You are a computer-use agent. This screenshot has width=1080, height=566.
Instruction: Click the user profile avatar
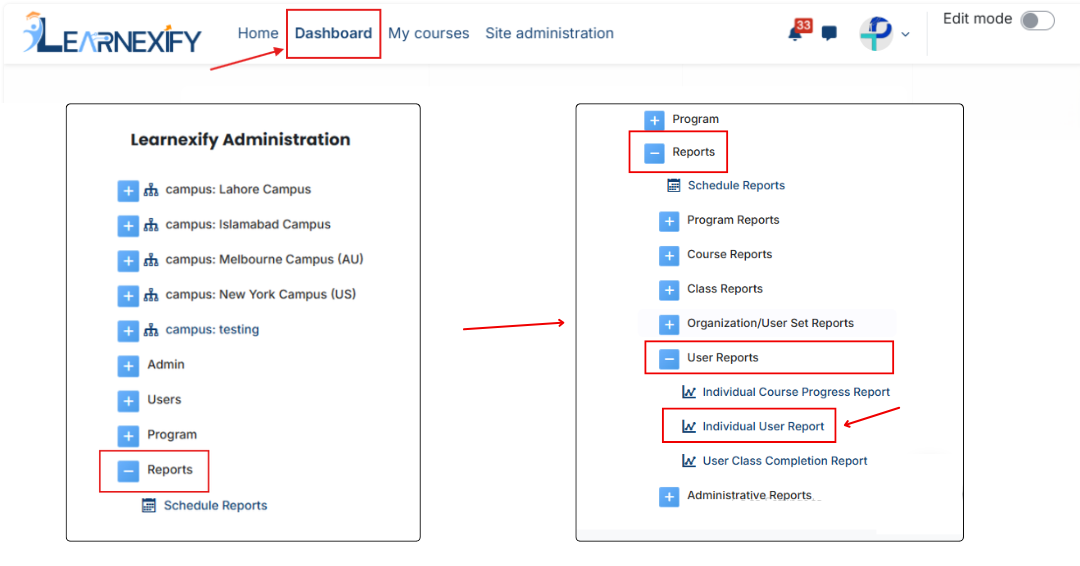[x=875, y=33]
